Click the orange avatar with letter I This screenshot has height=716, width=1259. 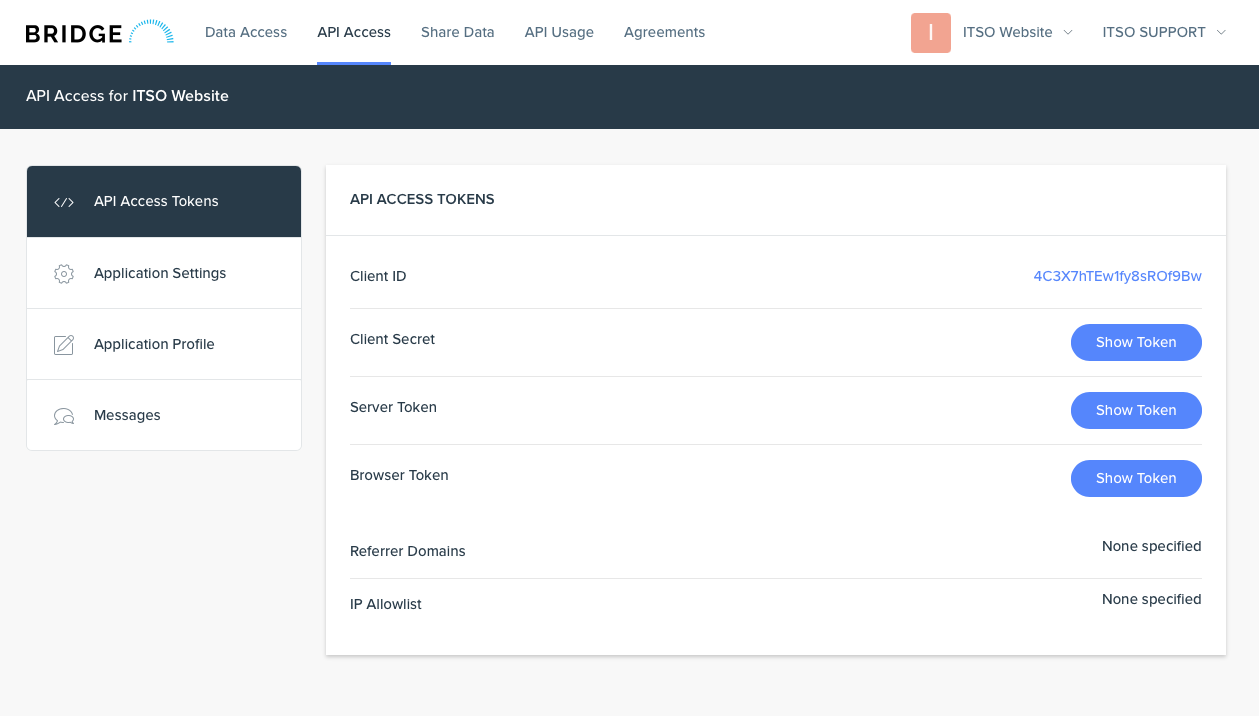[930, 32]
